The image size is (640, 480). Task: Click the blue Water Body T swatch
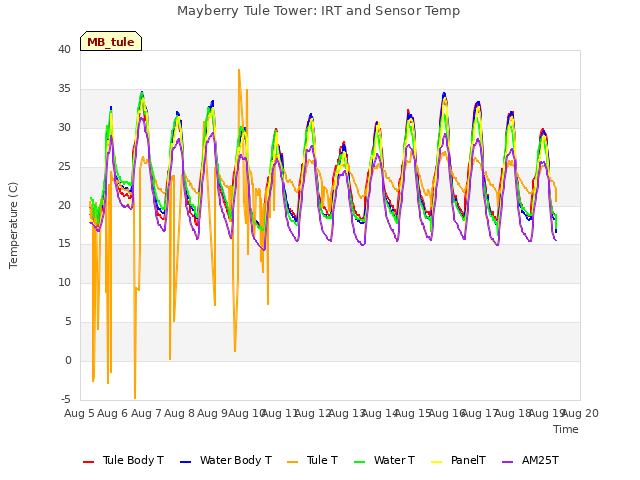click(x=185, y=462)
